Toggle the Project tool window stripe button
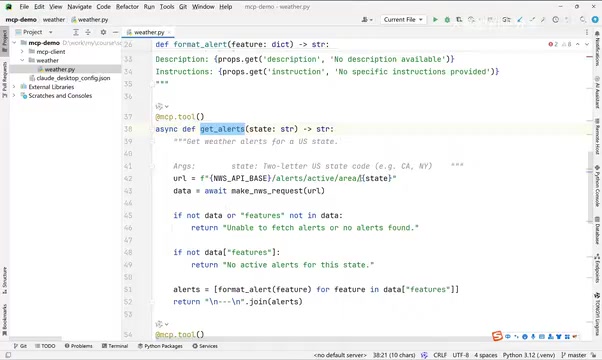Image resolution: width=602 pixels, height=360 pixels. click(x=5, y=40)
